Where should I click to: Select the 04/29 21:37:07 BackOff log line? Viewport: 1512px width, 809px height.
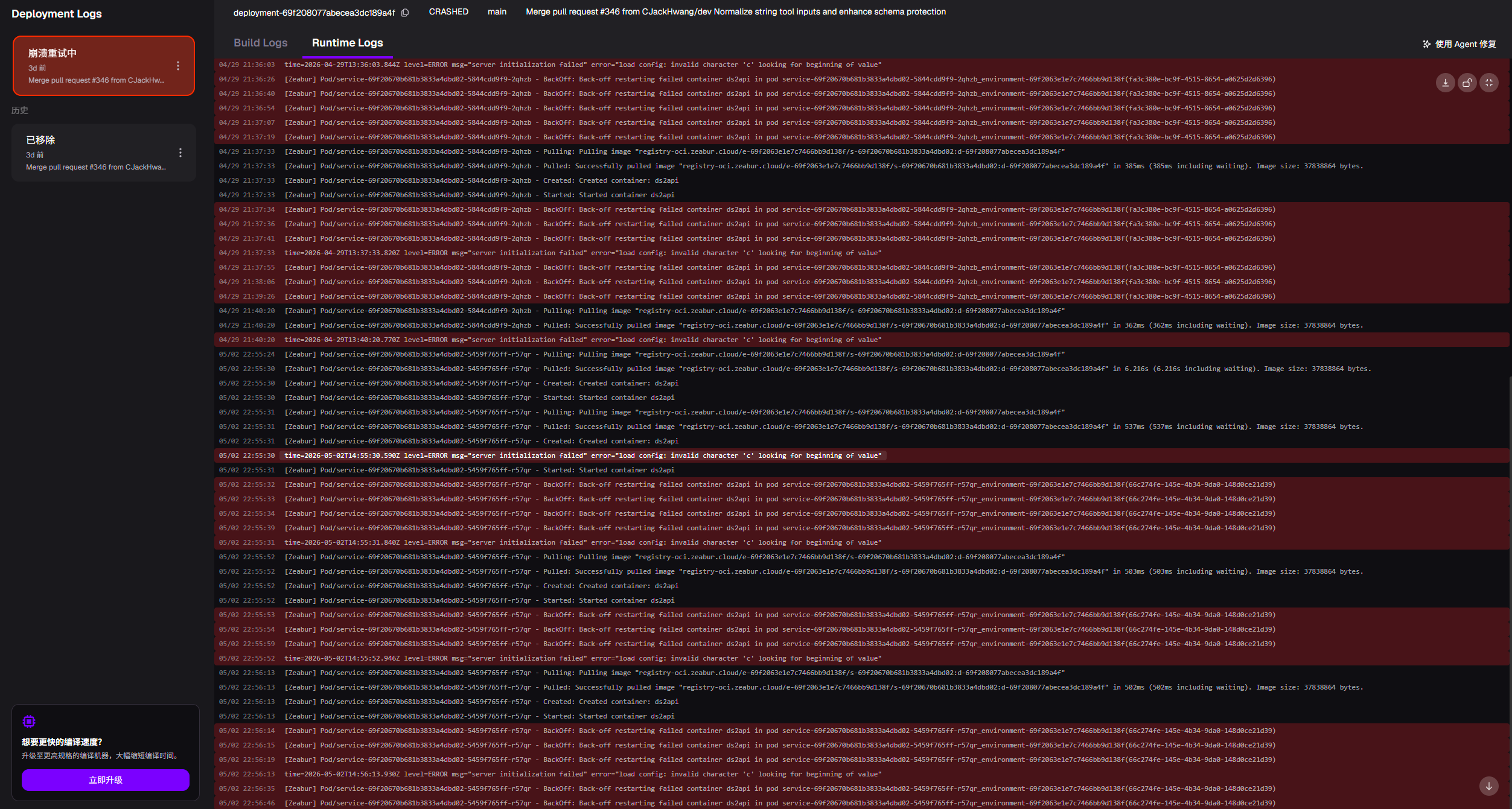click(862, 122)
